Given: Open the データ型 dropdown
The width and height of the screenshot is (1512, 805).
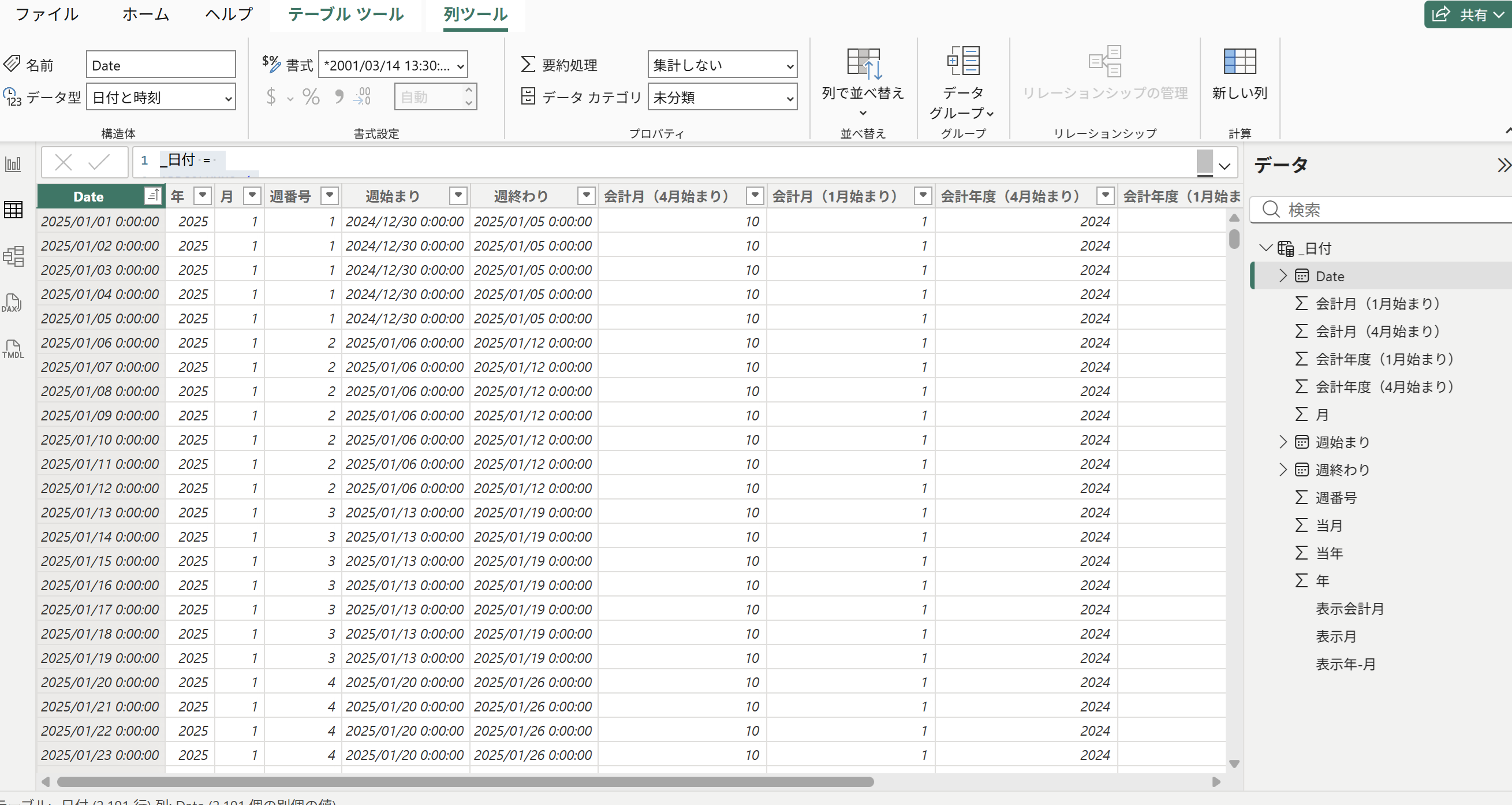Looking at the screenshot, I should [x=161, y=97].
